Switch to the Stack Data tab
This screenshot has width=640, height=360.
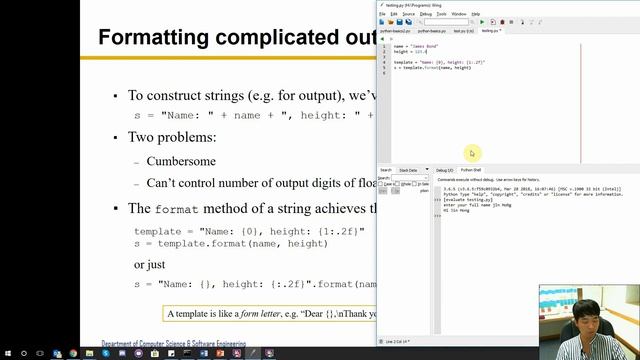click(408, 170)
